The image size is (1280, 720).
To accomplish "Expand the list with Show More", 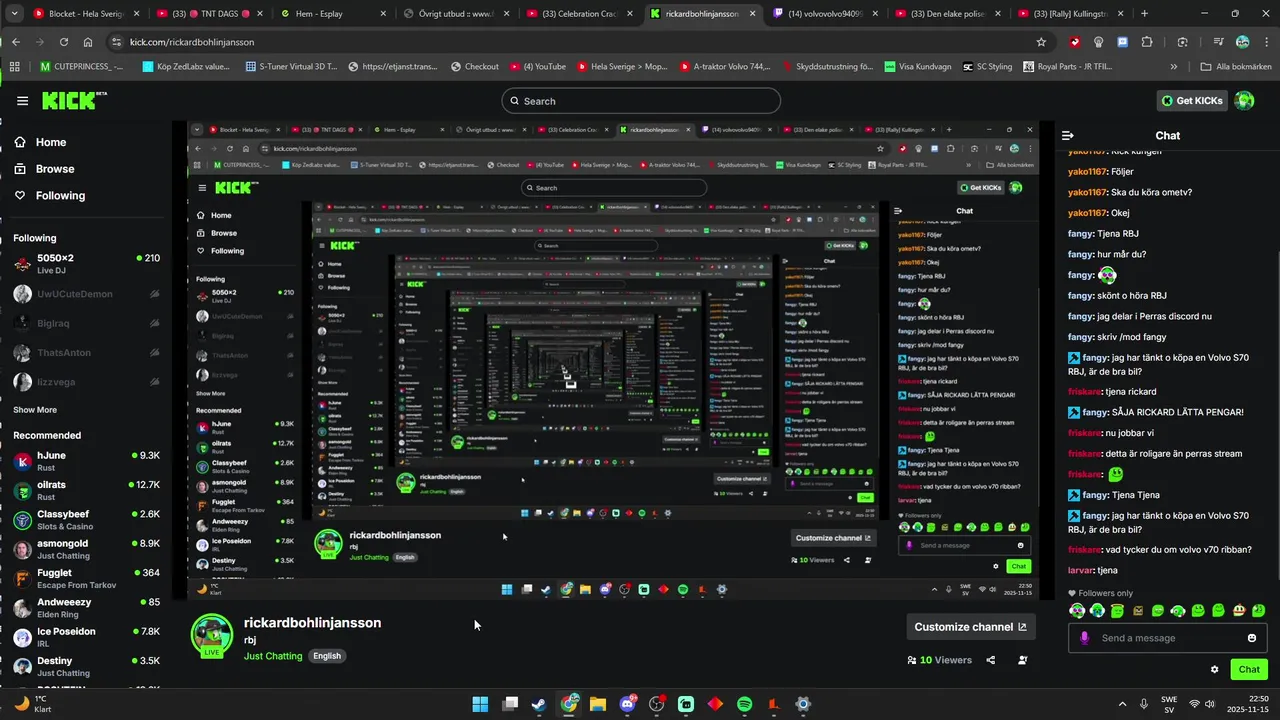I will (x=35, y=410).
